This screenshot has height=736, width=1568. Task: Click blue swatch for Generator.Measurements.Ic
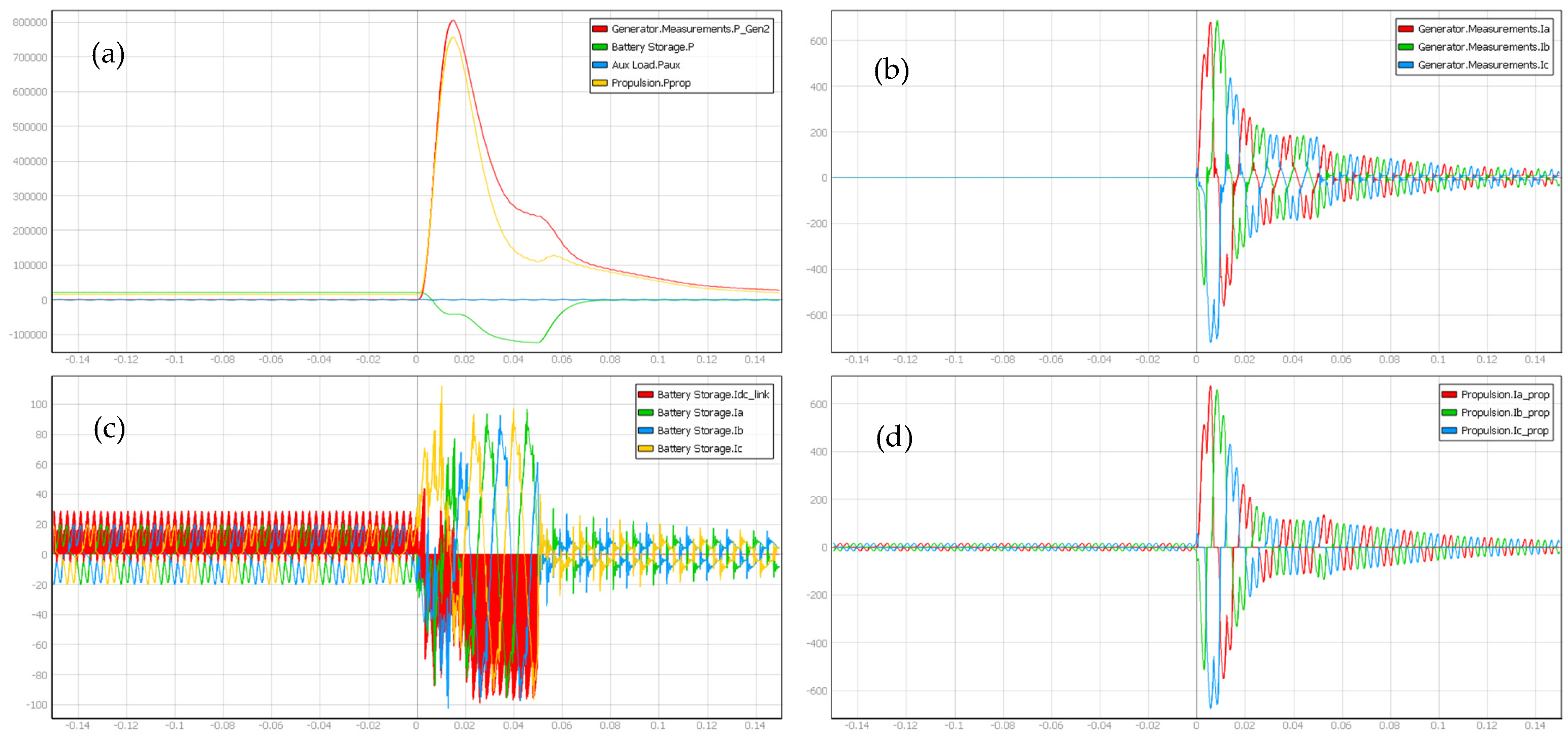point(1406,65)
